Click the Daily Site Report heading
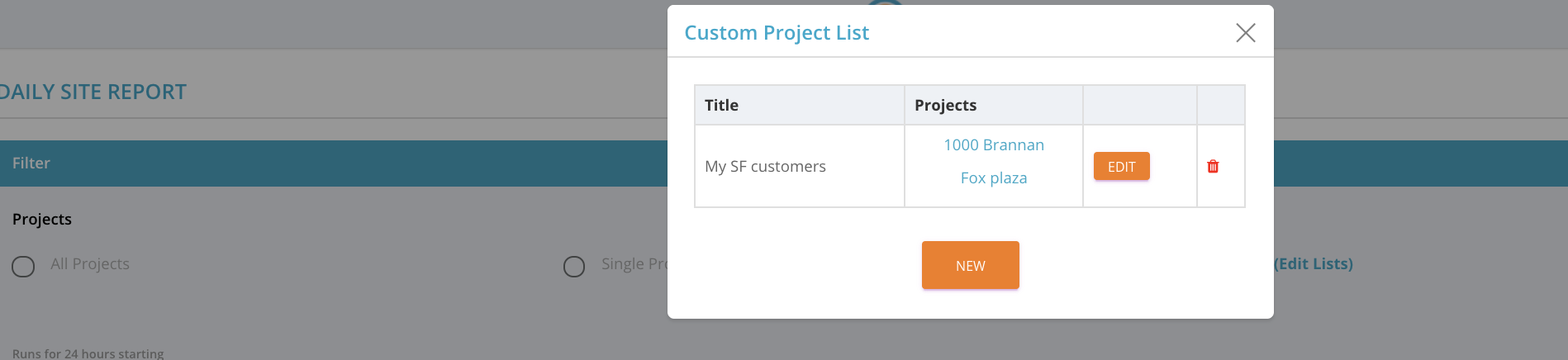Screen dimensions: 1568x360 (x=93, y=92)
